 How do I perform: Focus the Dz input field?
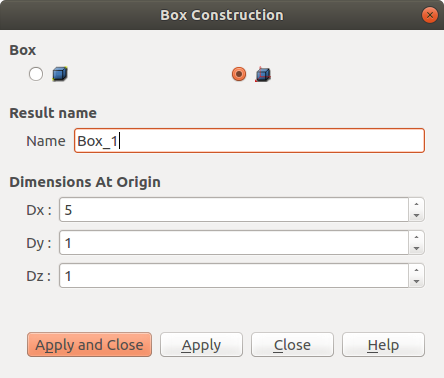click(x=234, y=276)
